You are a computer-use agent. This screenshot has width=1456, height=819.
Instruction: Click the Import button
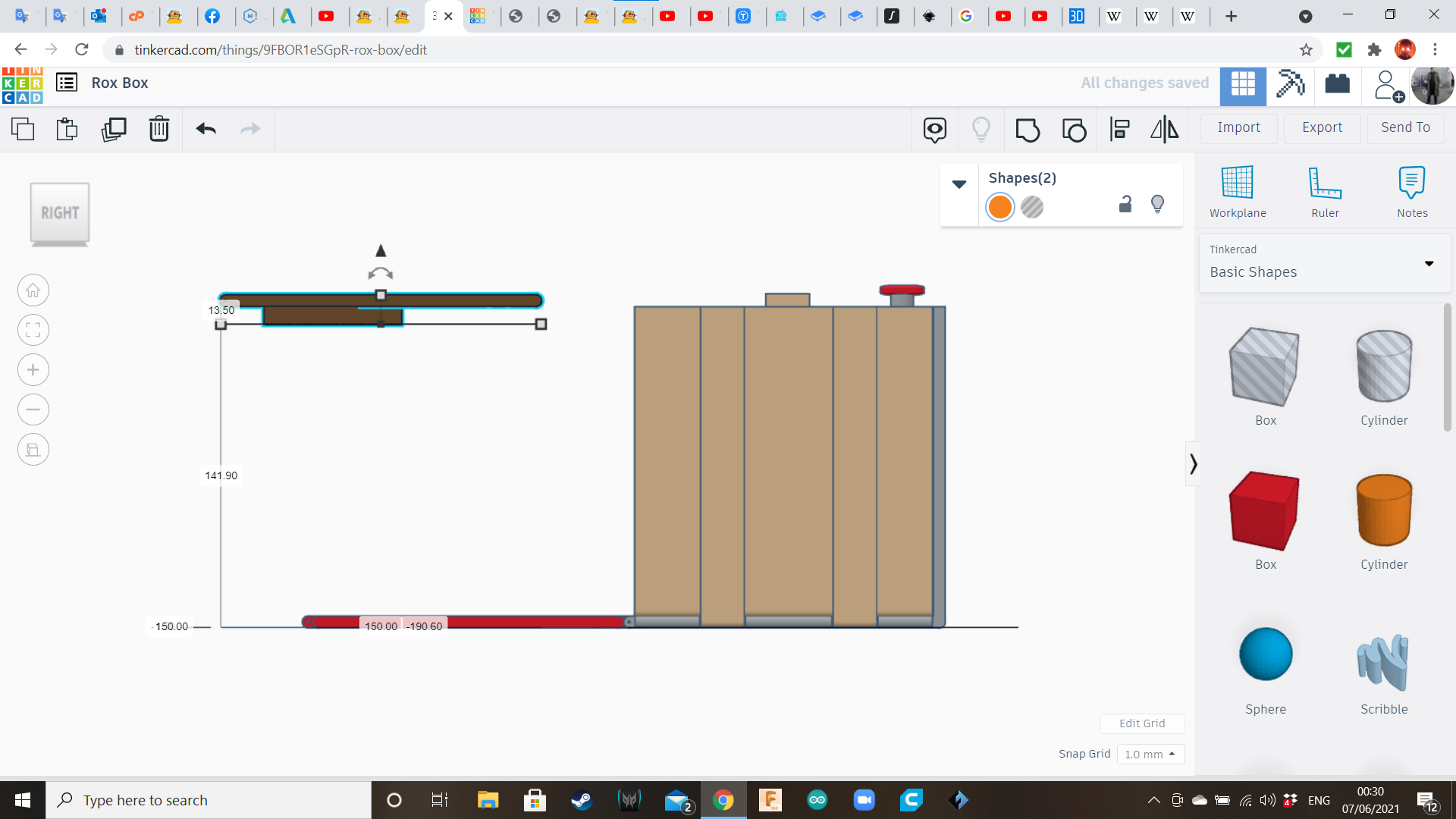tap(1238, 127)
